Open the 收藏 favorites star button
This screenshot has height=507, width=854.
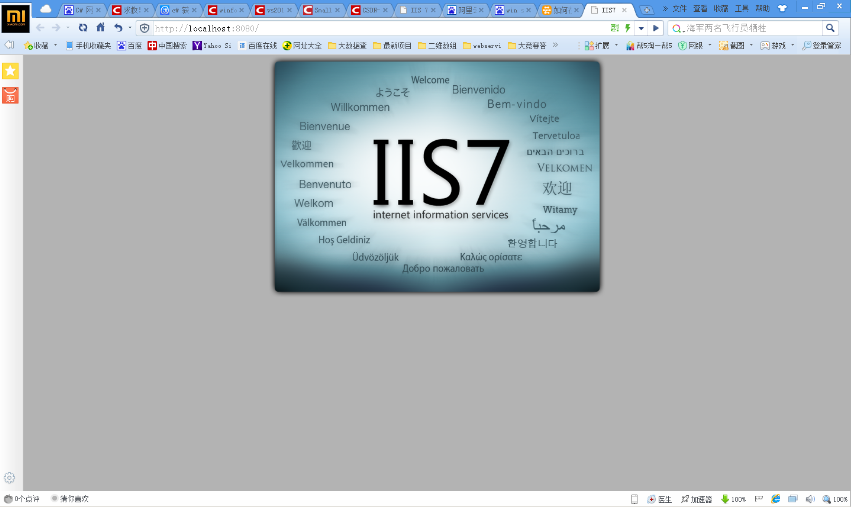point(36,46)
